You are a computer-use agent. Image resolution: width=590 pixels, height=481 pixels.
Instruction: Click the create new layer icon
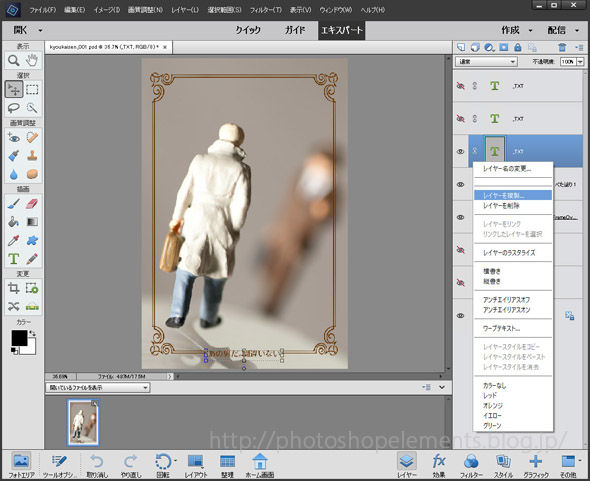461,47
